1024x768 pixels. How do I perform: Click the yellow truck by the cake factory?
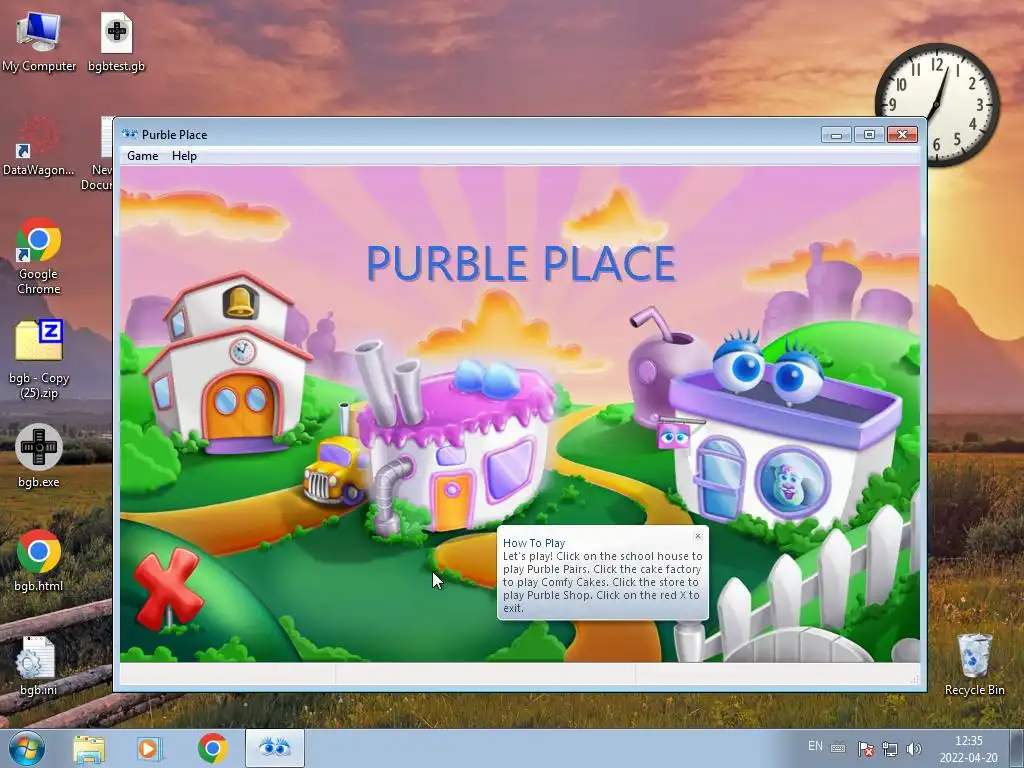[x=334, y=470]
